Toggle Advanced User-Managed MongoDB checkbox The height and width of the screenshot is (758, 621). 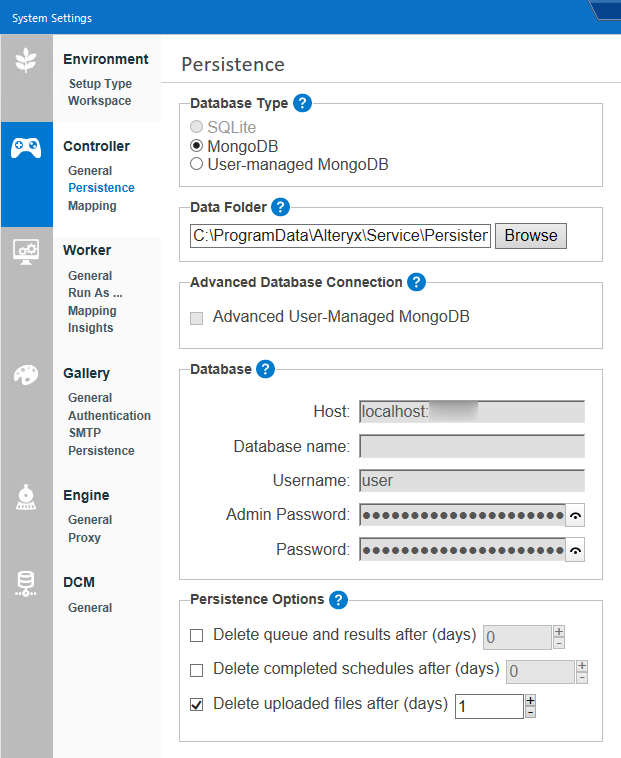(196, 318)
